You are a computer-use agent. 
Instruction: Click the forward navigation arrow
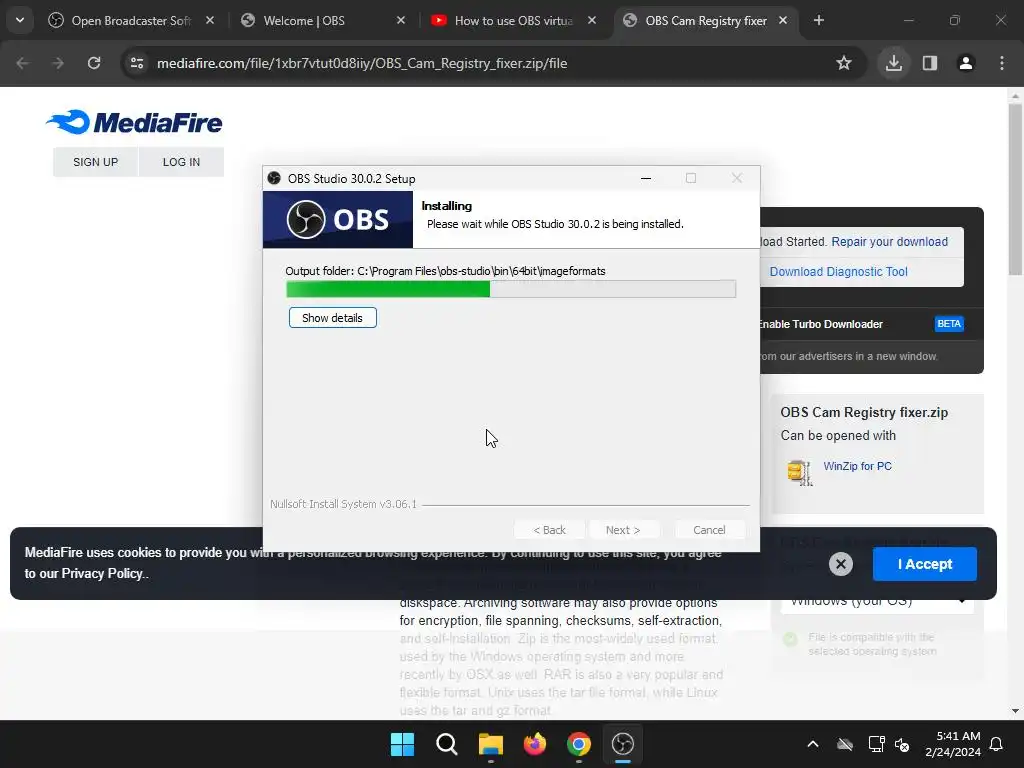click(x=58, y=63)
